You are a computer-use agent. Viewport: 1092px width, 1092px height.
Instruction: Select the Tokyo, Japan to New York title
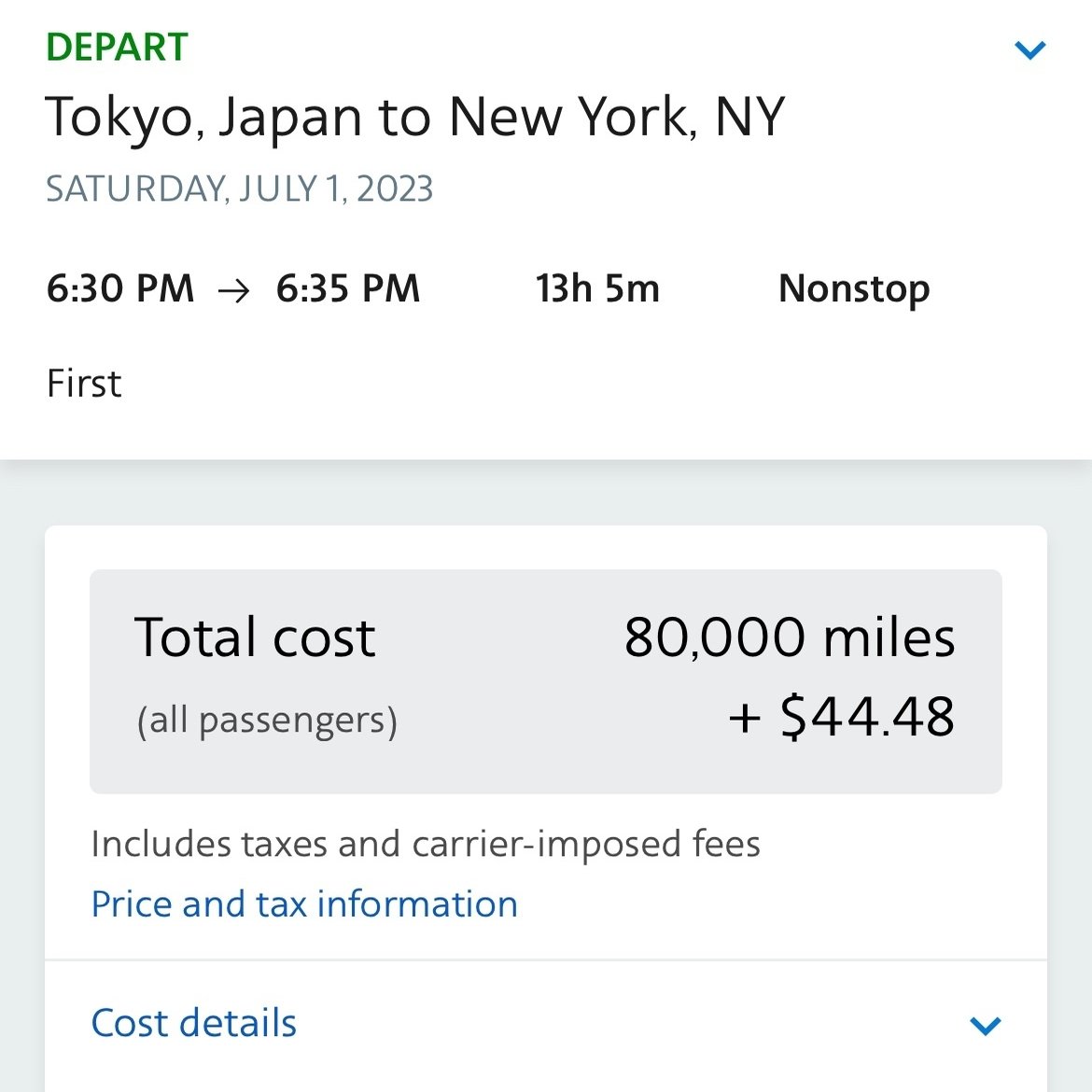[415, 118]
